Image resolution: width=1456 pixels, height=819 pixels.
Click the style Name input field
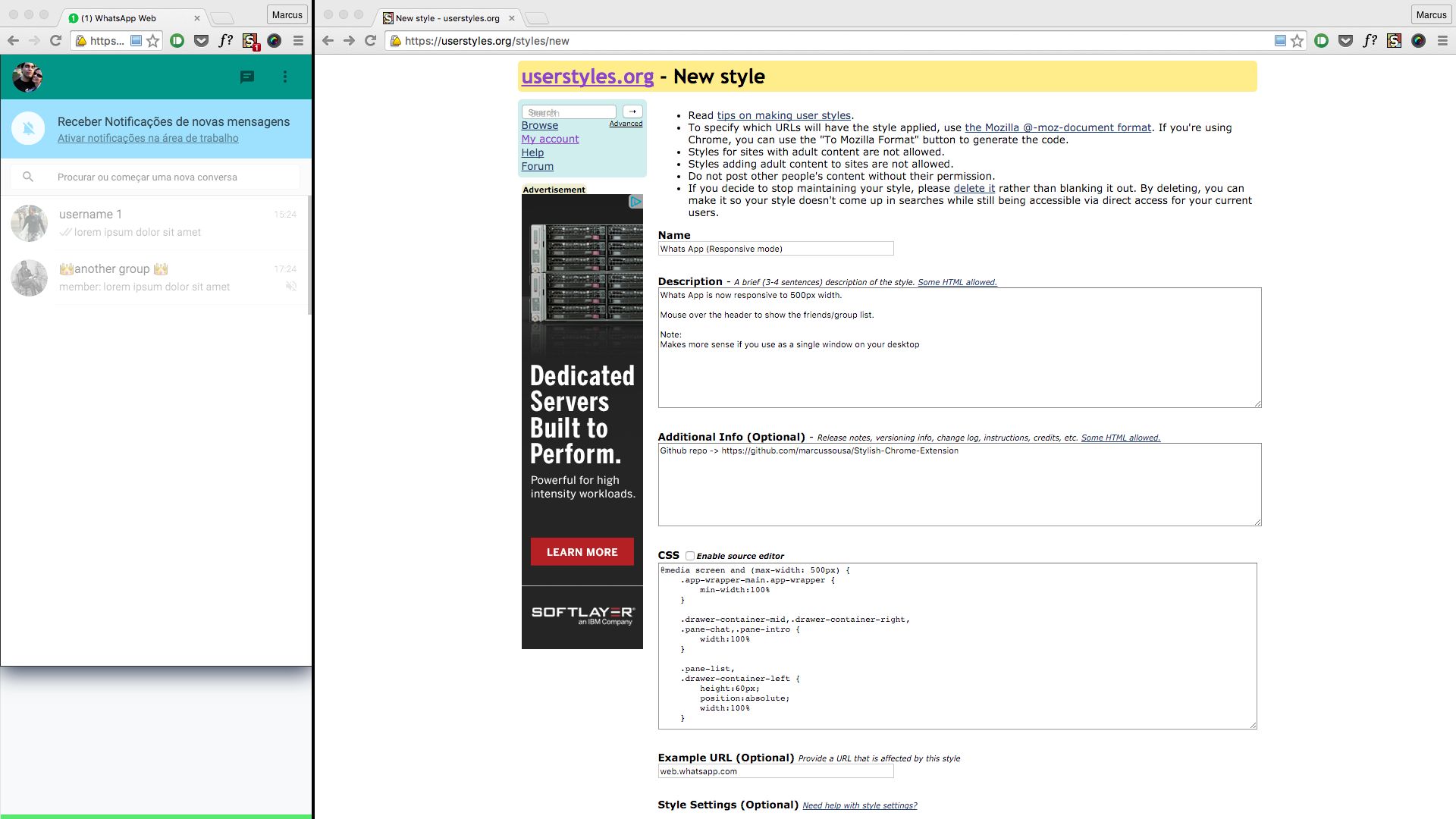[x=776, y=249]
